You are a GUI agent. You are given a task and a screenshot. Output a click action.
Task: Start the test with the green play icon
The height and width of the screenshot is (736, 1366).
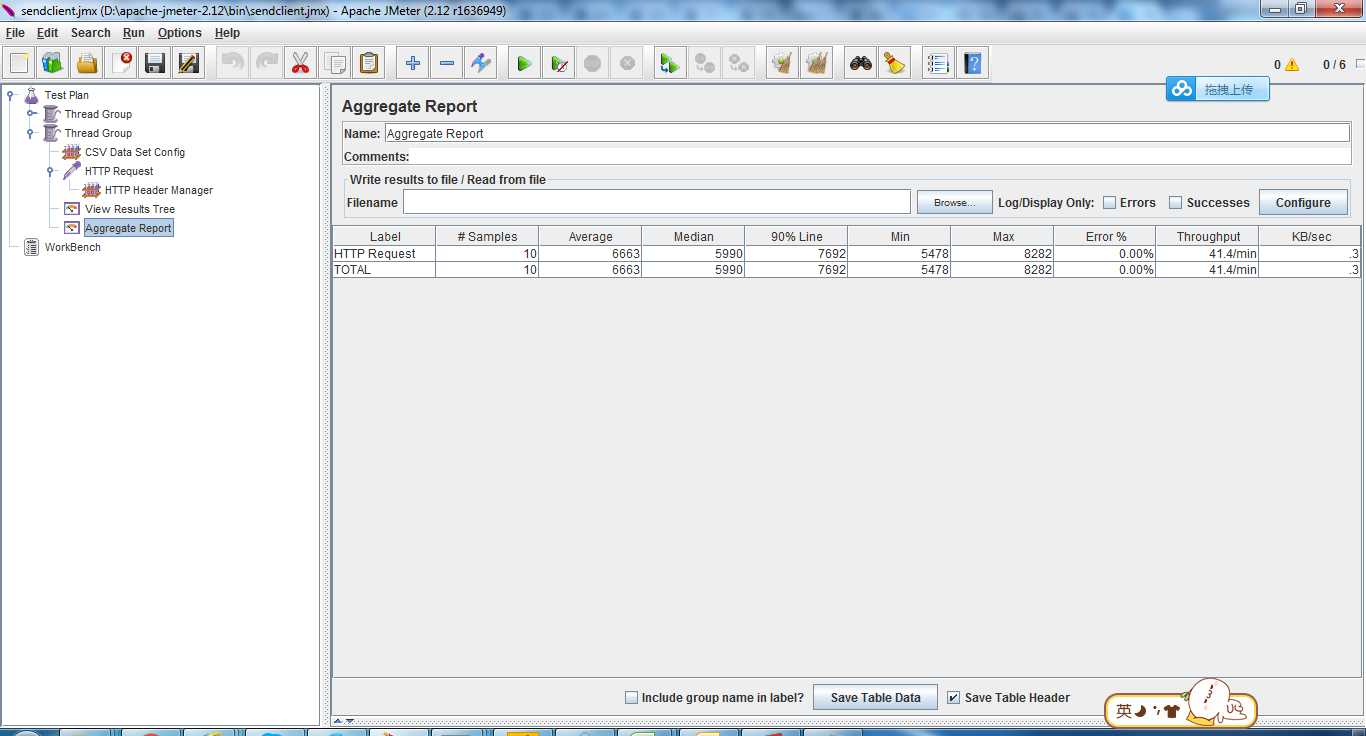coord(524,64)
